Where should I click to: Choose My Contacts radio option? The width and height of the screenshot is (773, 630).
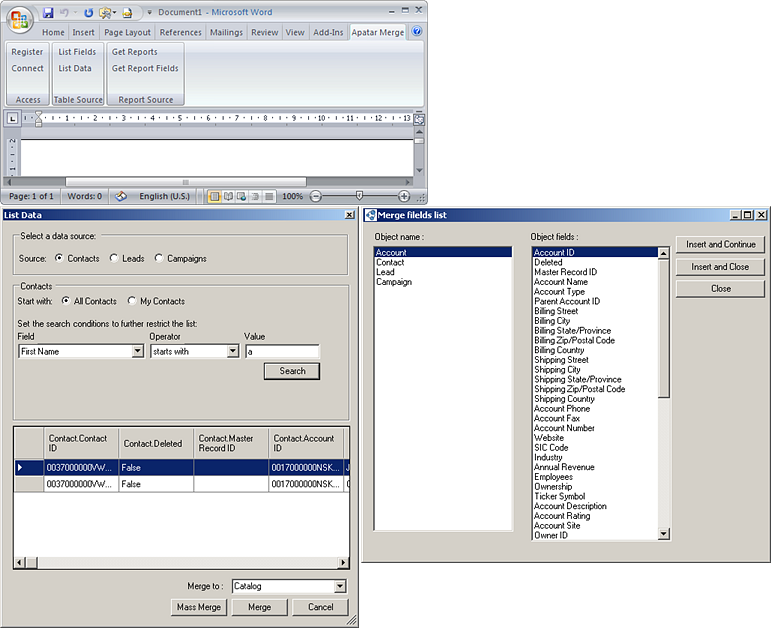pos(132,300)
